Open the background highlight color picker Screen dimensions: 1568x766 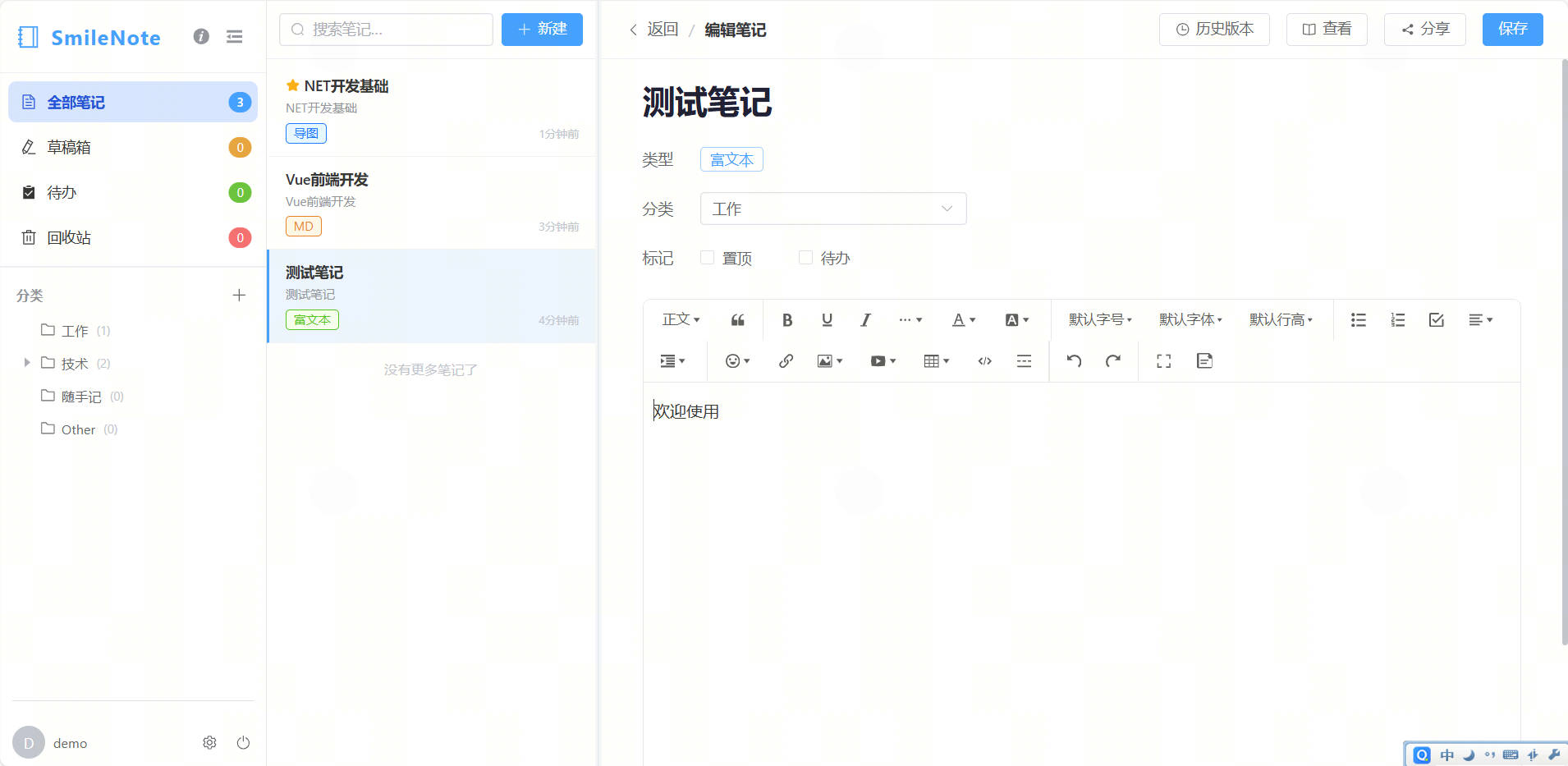tap(1016, 320)
